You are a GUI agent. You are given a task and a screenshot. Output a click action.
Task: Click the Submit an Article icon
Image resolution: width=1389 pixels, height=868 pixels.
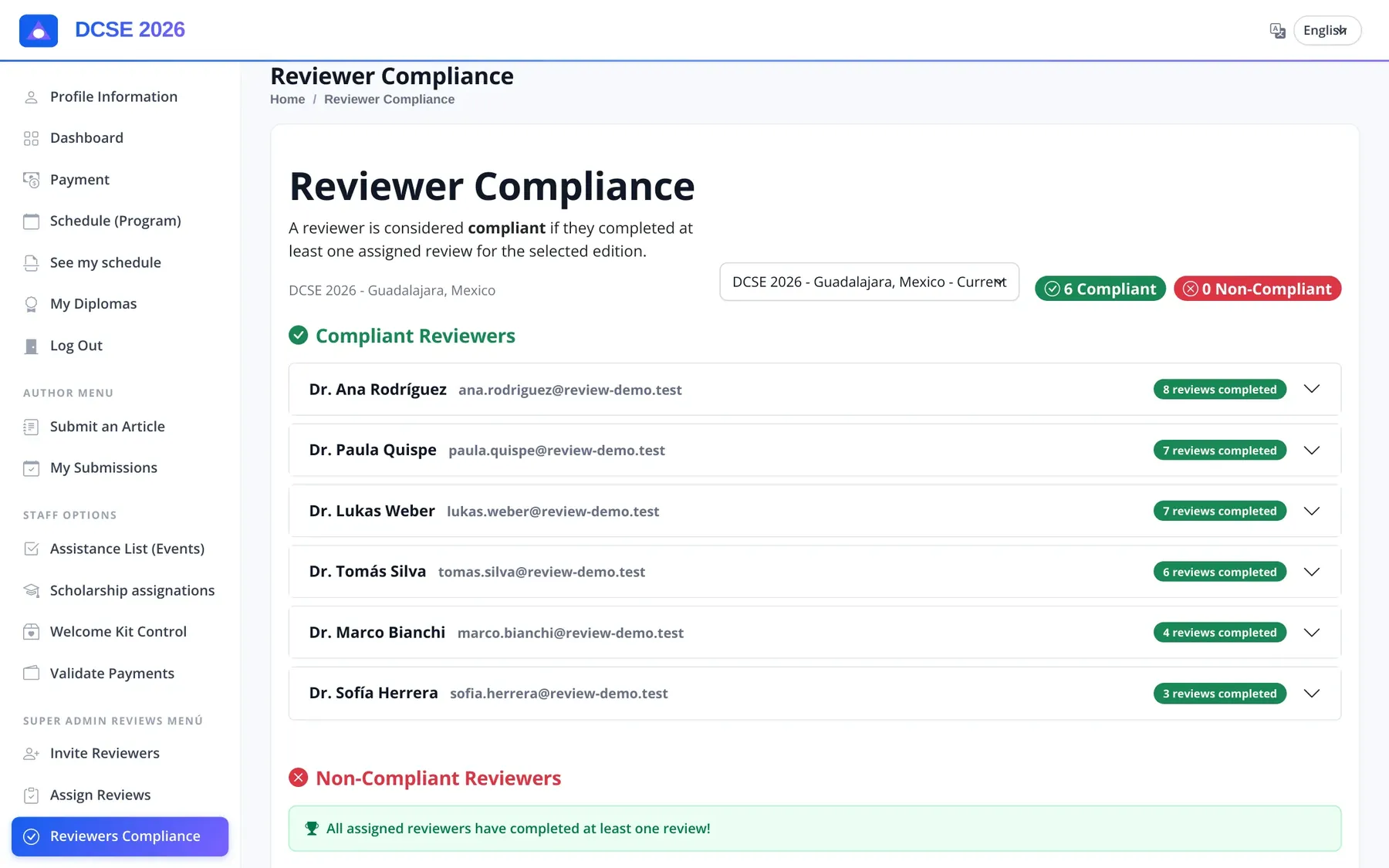pyautogui.click(x=31, y=427)
